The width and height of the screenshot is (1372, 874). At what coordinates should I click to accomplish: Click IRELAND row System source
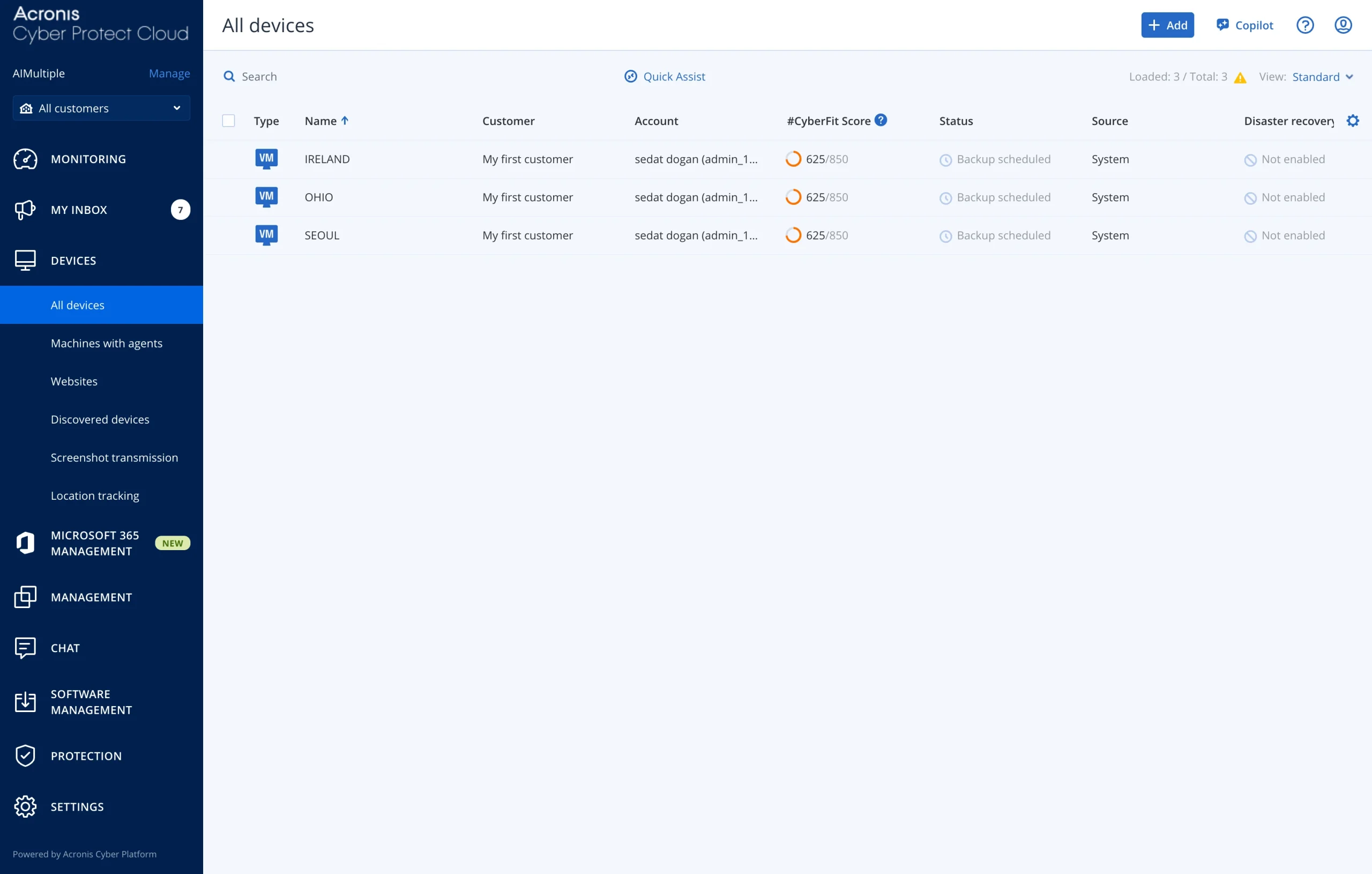point(1110,159)
